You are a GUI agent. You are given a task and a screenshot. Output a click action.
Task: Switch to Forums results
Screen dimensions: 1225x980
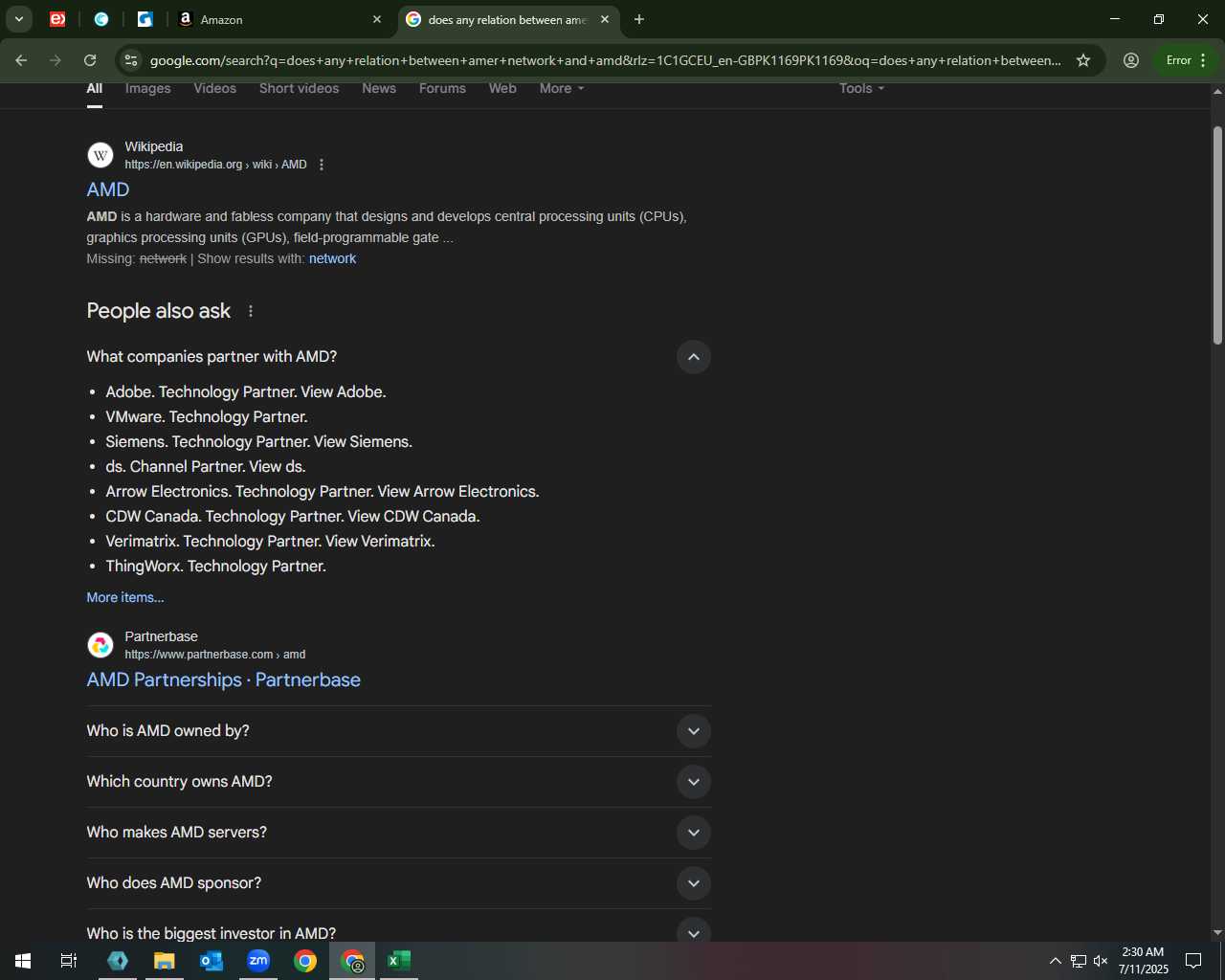click(x=442, y=88)
